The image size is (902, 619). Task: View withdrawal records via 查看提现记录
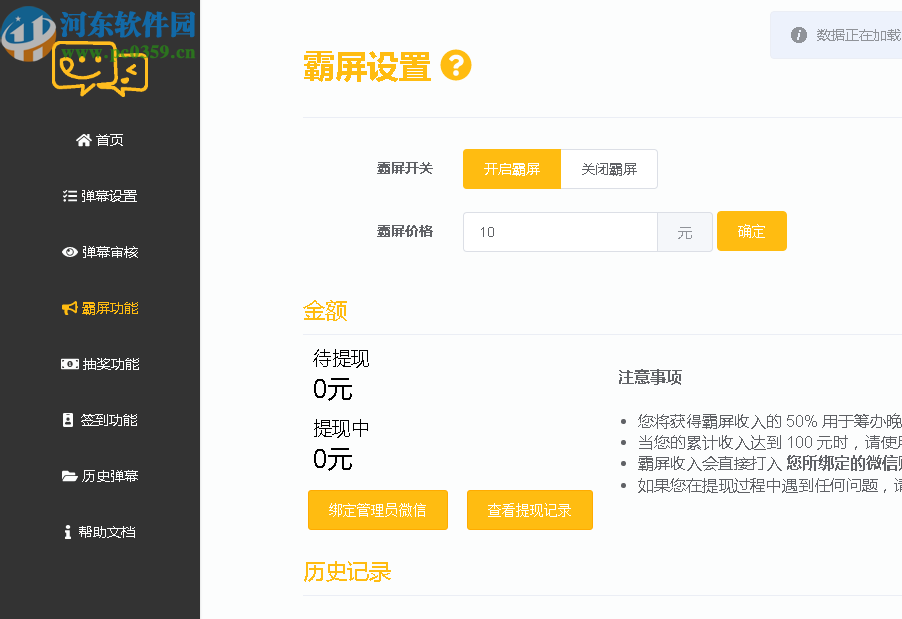point(529,509)
